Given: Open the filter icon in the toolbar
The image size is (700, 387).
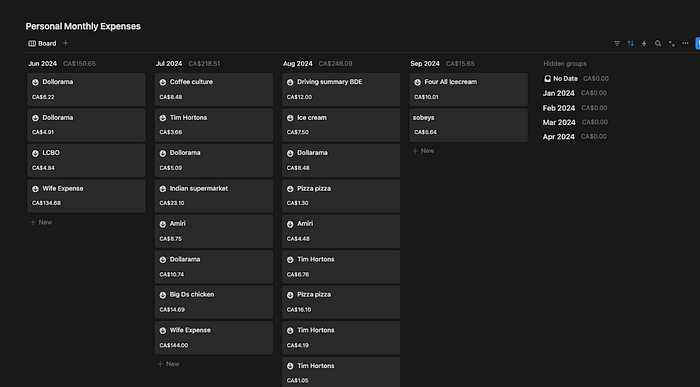Looking at the screenshot, I should pos(617,43).
